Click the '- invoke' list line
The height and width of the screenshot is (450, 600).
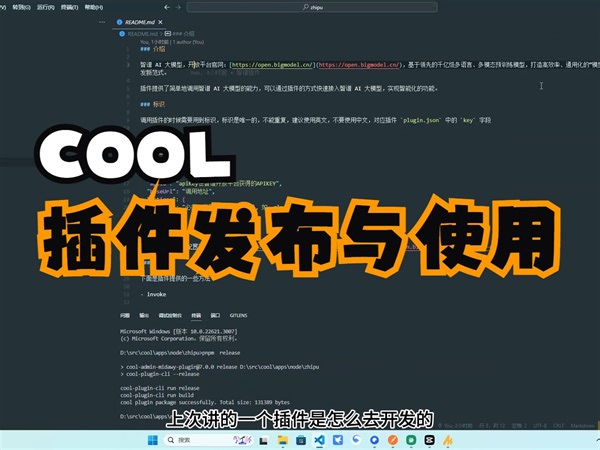pos(153,294)
